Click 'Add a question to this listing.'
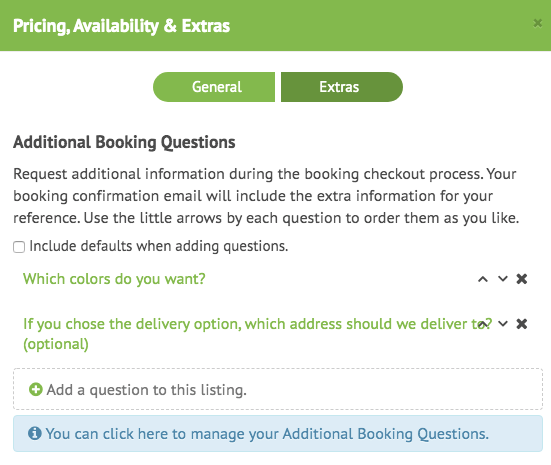 point(147,390)
